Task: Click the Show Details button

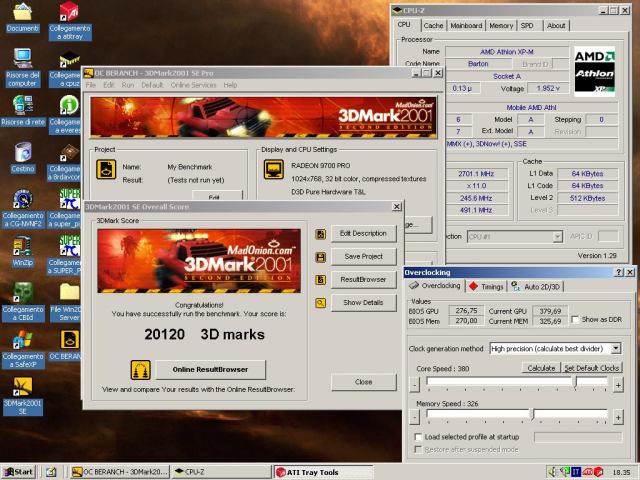Action: pos(363,303)
